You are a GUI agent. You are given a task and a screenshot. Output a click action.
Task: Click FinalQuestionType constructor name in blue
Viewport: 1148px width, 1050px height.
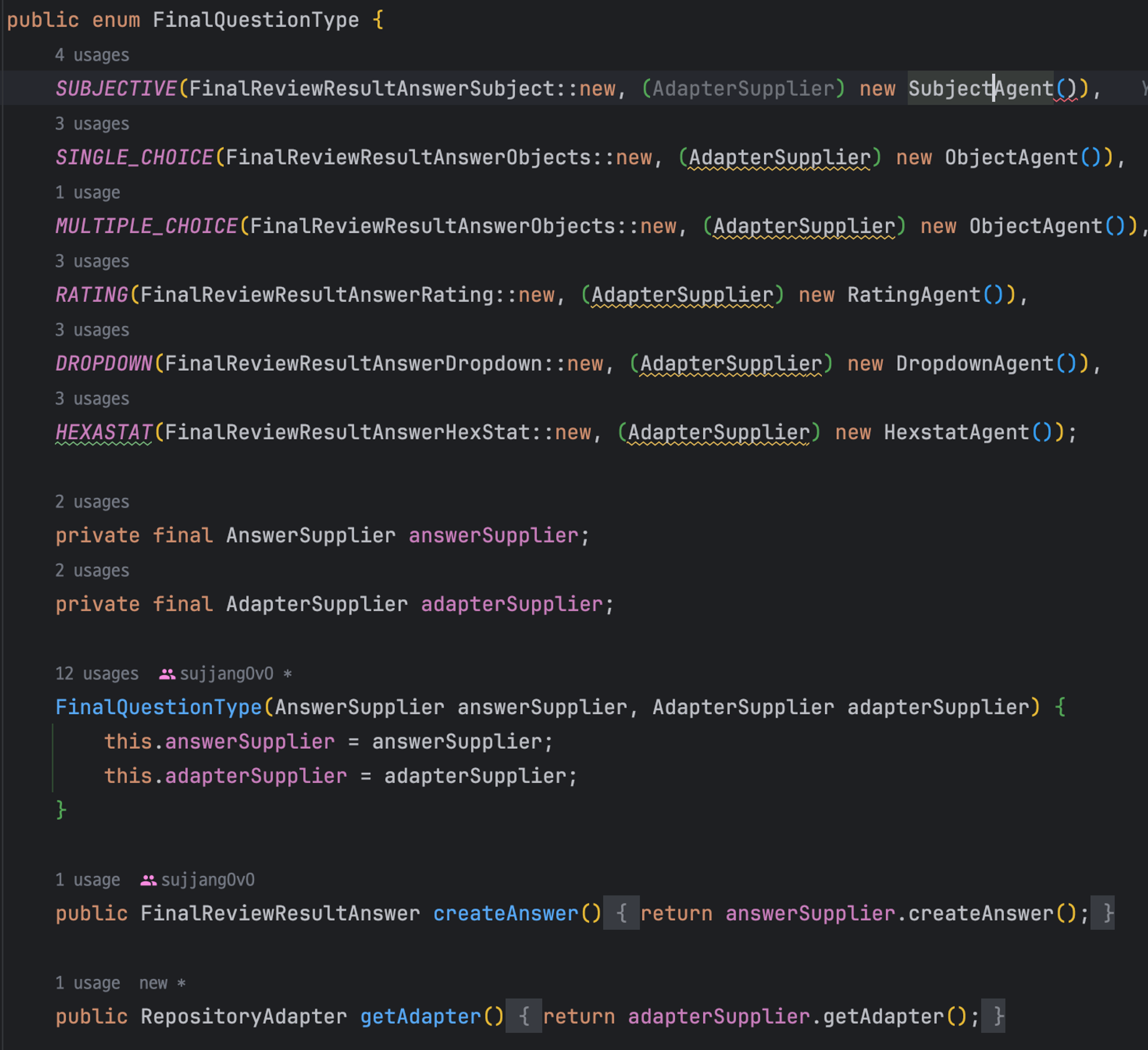pyautogui.click(x=158, y=707)
